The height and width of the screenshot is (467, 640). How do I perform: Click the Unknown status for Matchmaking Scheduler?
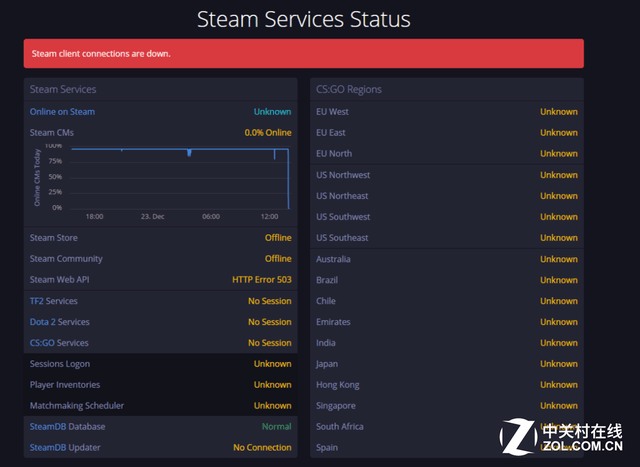(x=272, y=405)
